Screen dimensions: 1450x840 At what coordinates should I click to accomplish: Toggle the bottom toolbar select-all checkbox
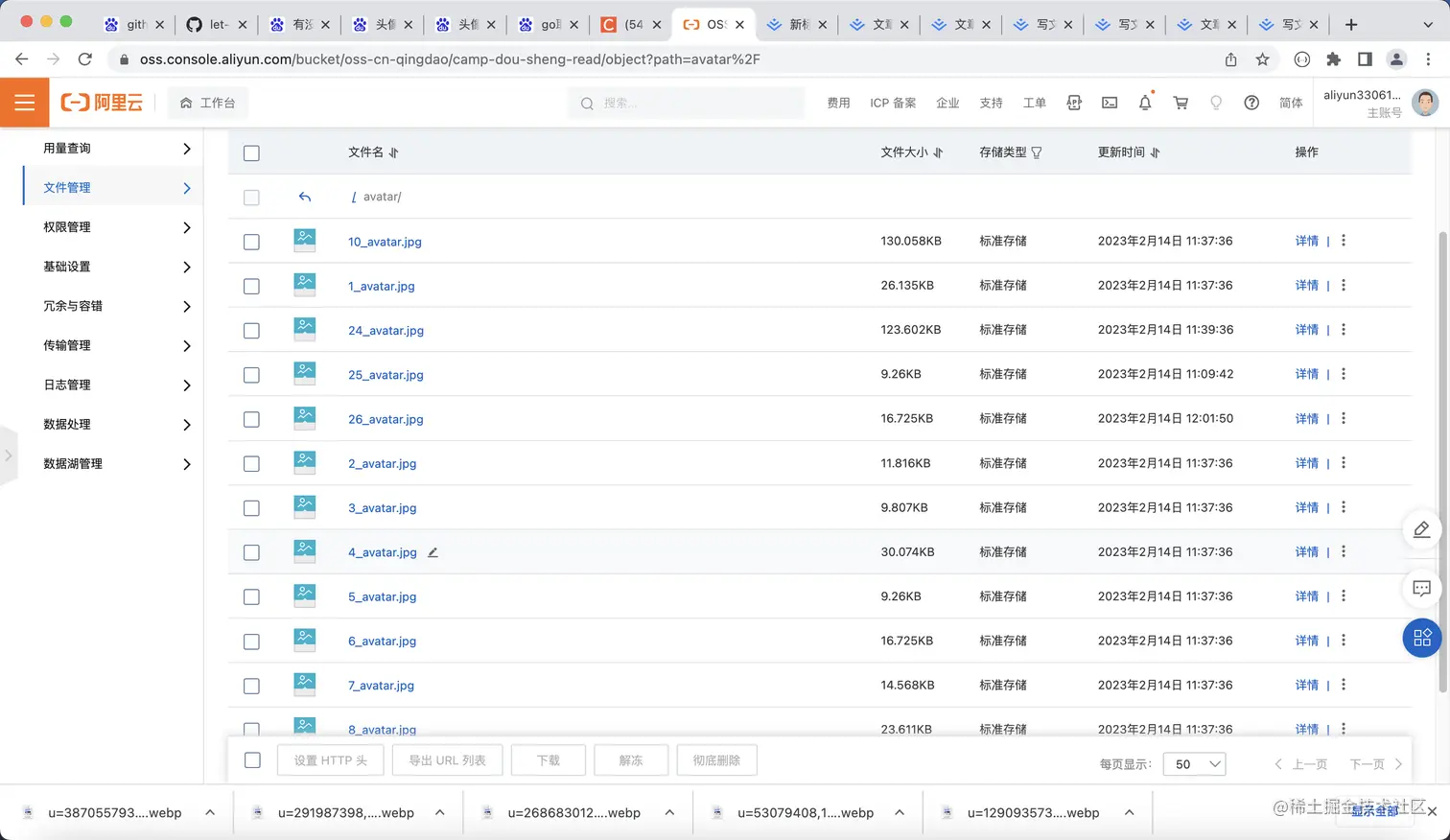(252, 760)
